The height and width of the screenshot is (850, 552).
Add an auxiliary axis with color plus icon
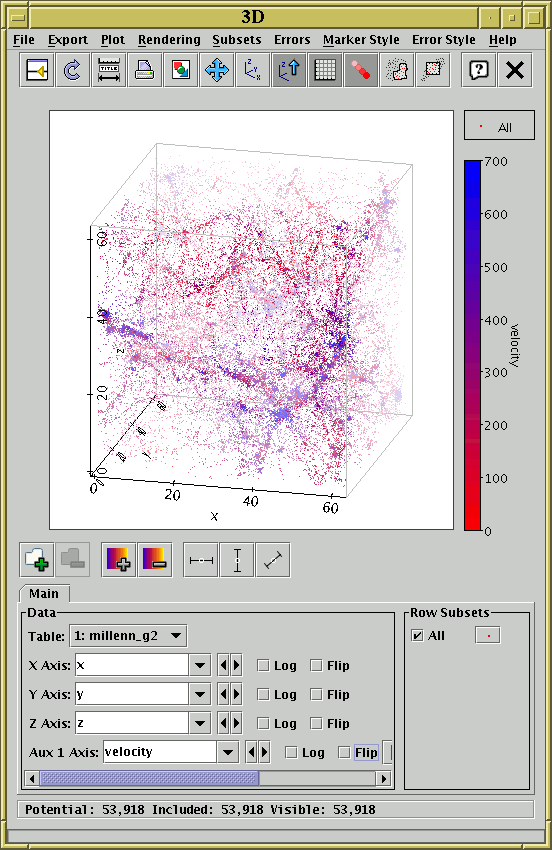119,559
